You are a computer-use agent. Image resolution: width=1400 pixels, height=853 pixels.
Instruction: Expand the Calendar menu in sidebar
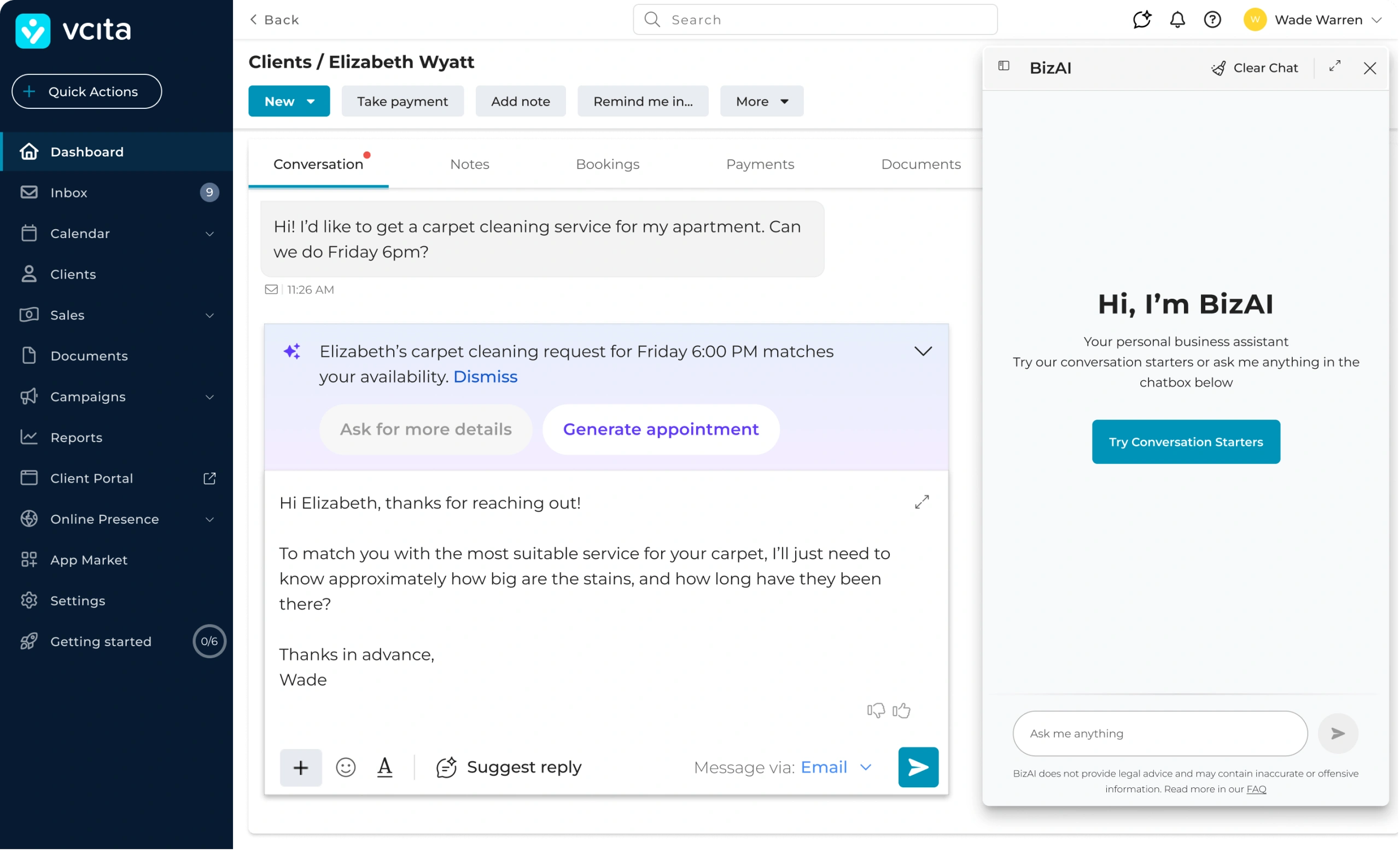click(x=209, y=234)
